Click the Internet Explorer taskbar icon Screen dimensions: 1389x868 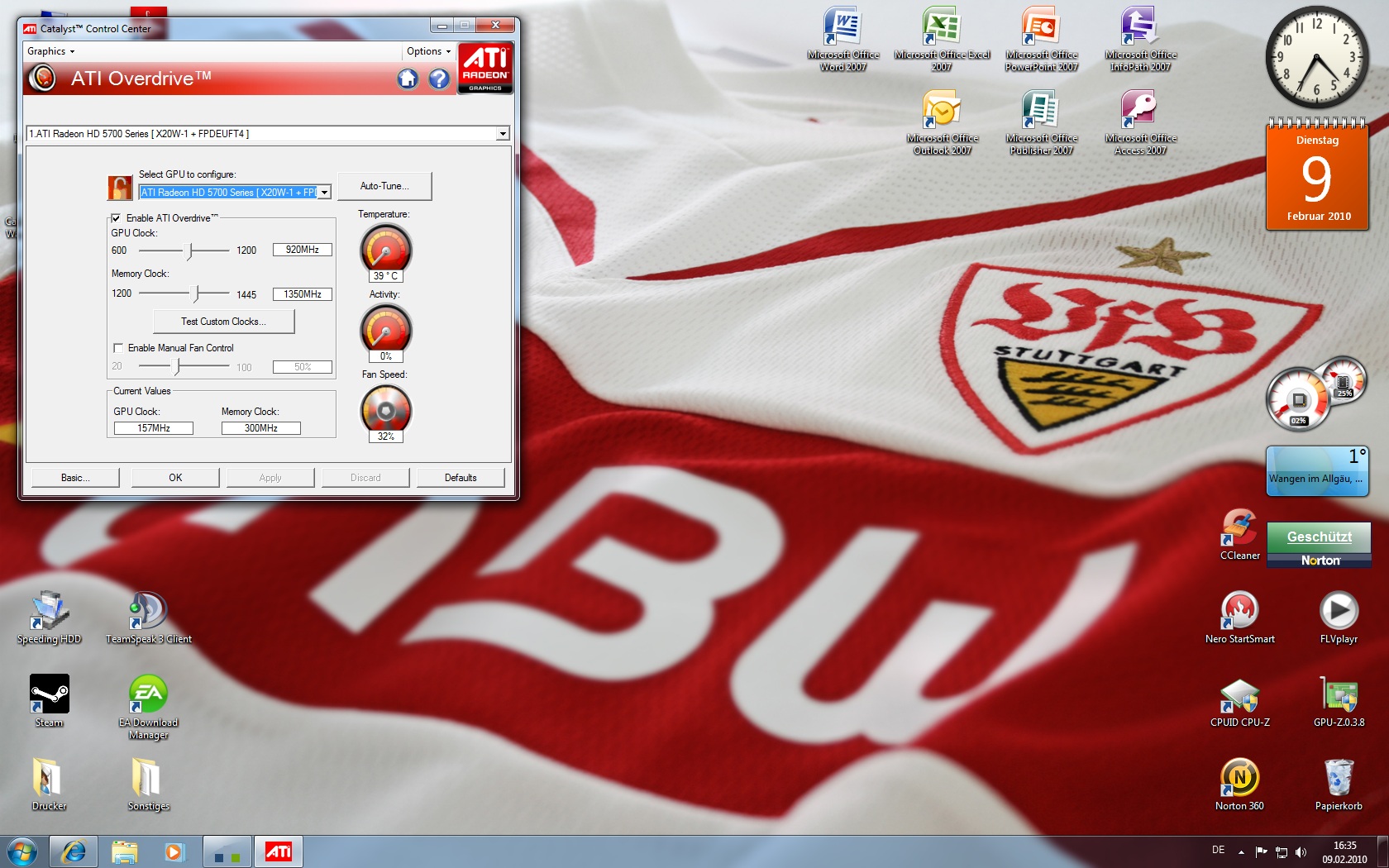(74, 851)
